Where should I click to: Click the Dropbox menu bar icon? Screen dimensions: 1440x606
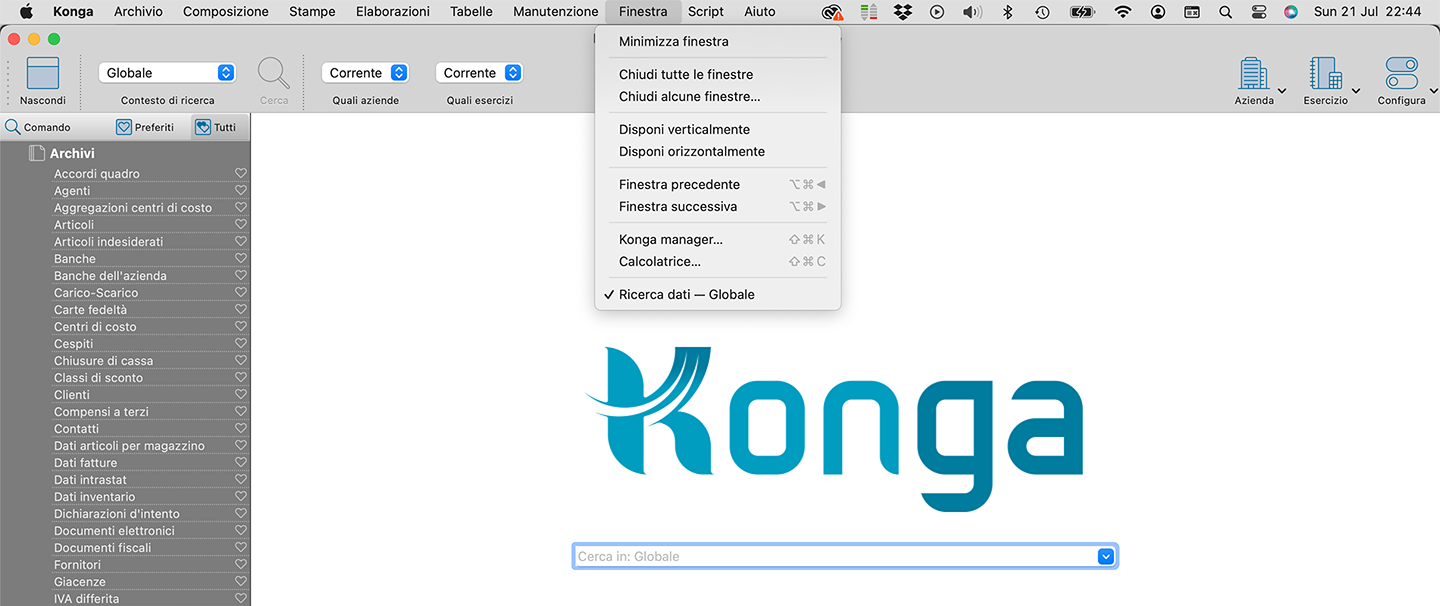903,12
